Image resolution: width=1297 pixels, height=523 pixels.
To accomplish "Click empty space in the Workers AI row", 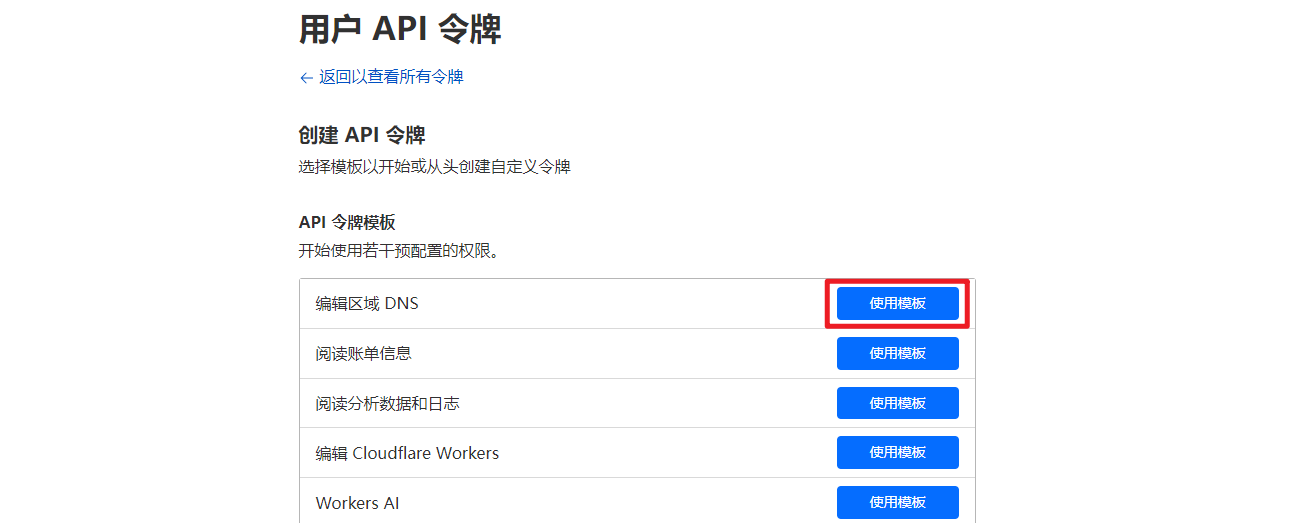I will [620, 503].
